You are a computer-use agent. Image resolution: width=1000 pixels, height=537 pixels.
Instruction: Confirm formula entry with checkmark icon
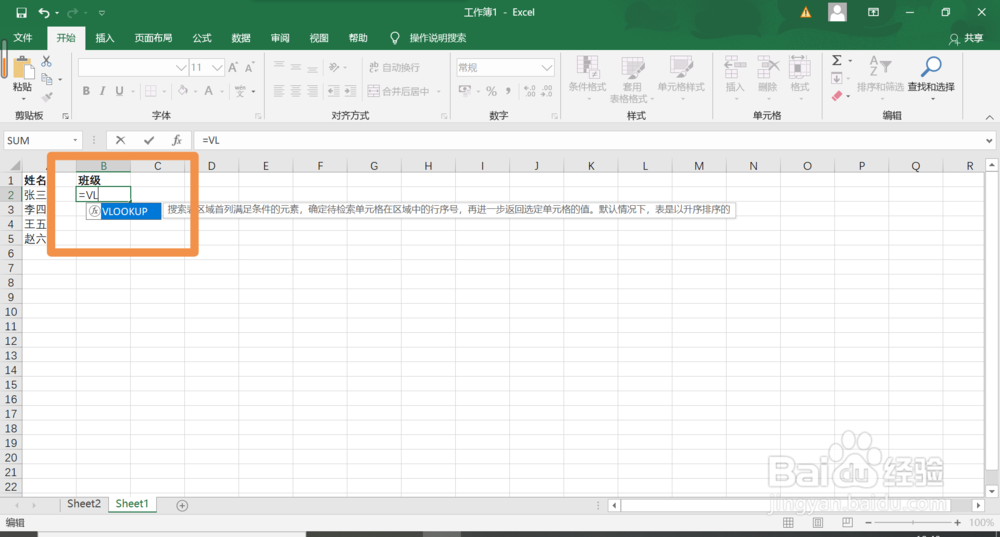coord(149,140)
